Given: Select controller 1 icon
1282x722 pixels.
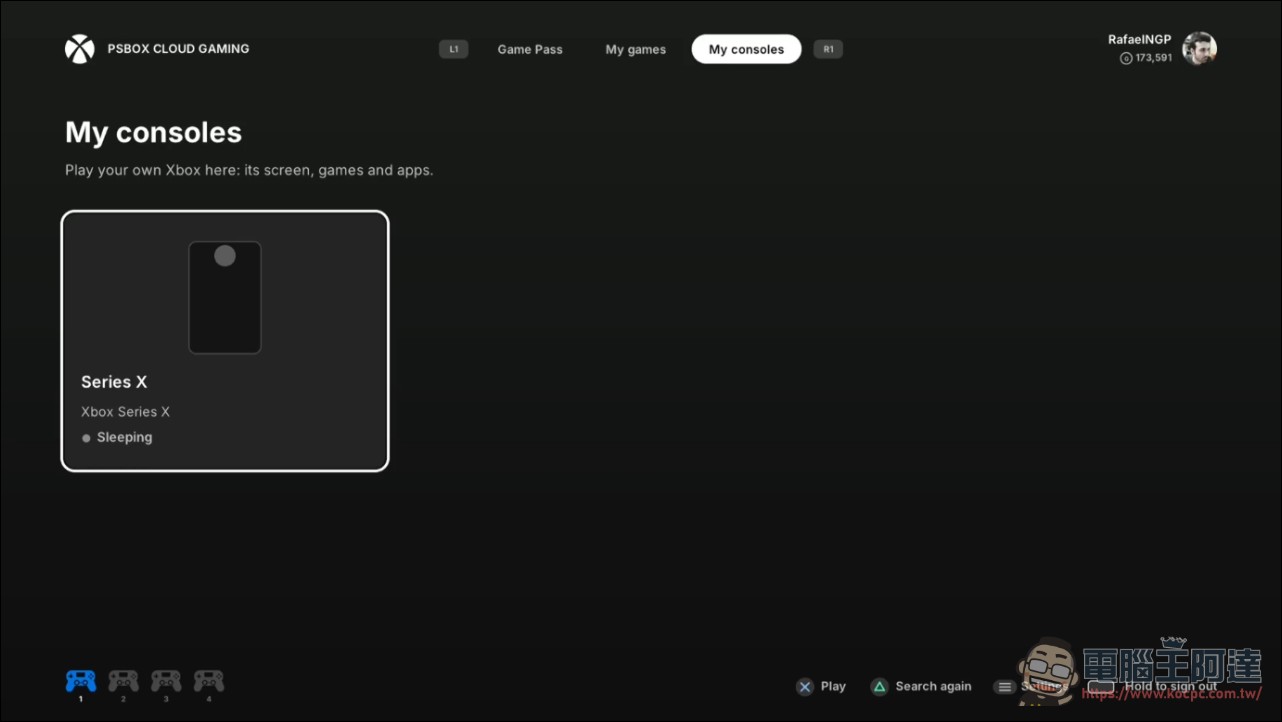Looking at the screenshot, I should pos(81,682).
